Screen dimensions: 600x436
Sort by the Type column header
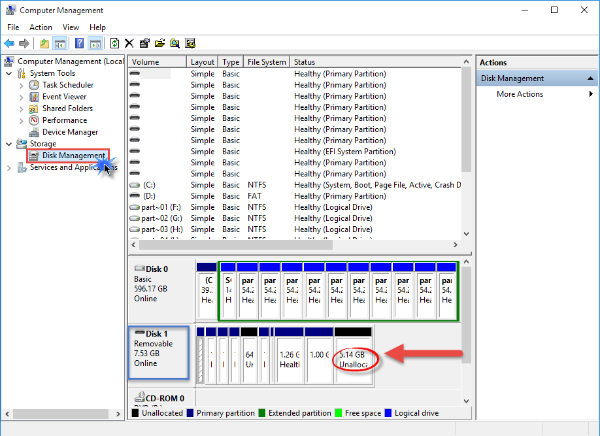point(231,62)
